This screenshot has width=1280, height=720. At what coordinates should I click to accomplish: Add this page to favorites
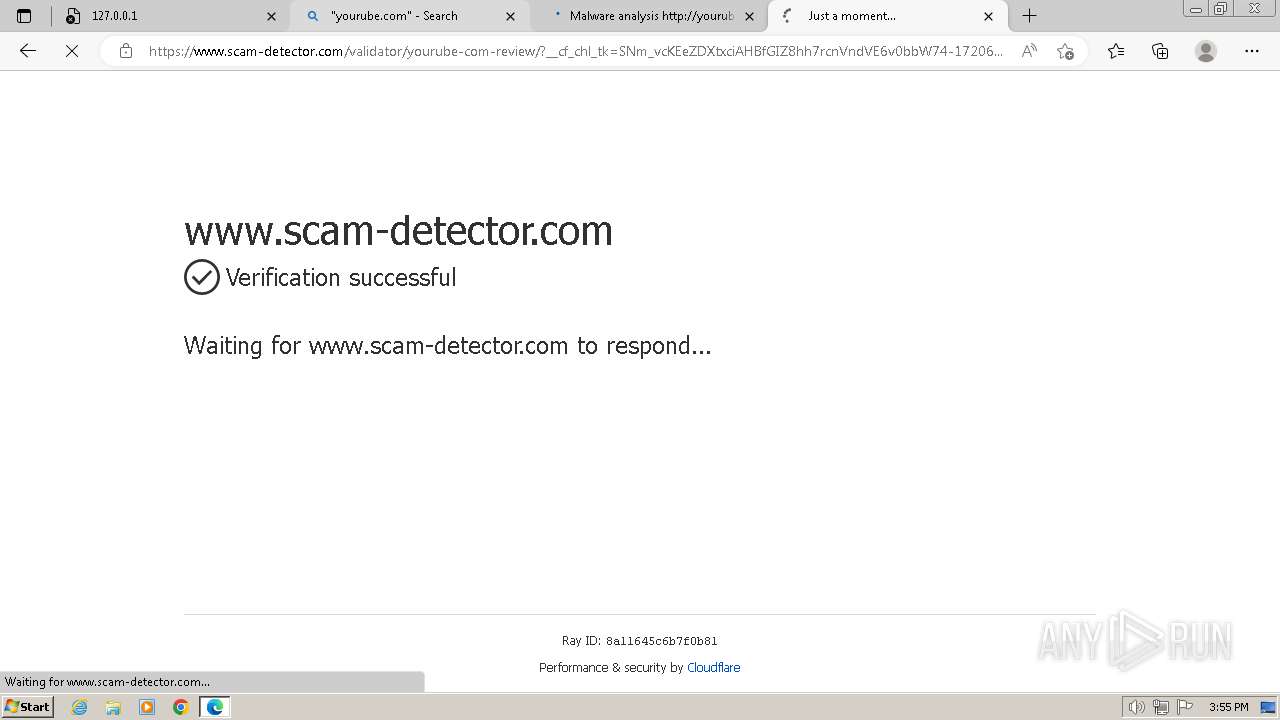[1065, 51]
